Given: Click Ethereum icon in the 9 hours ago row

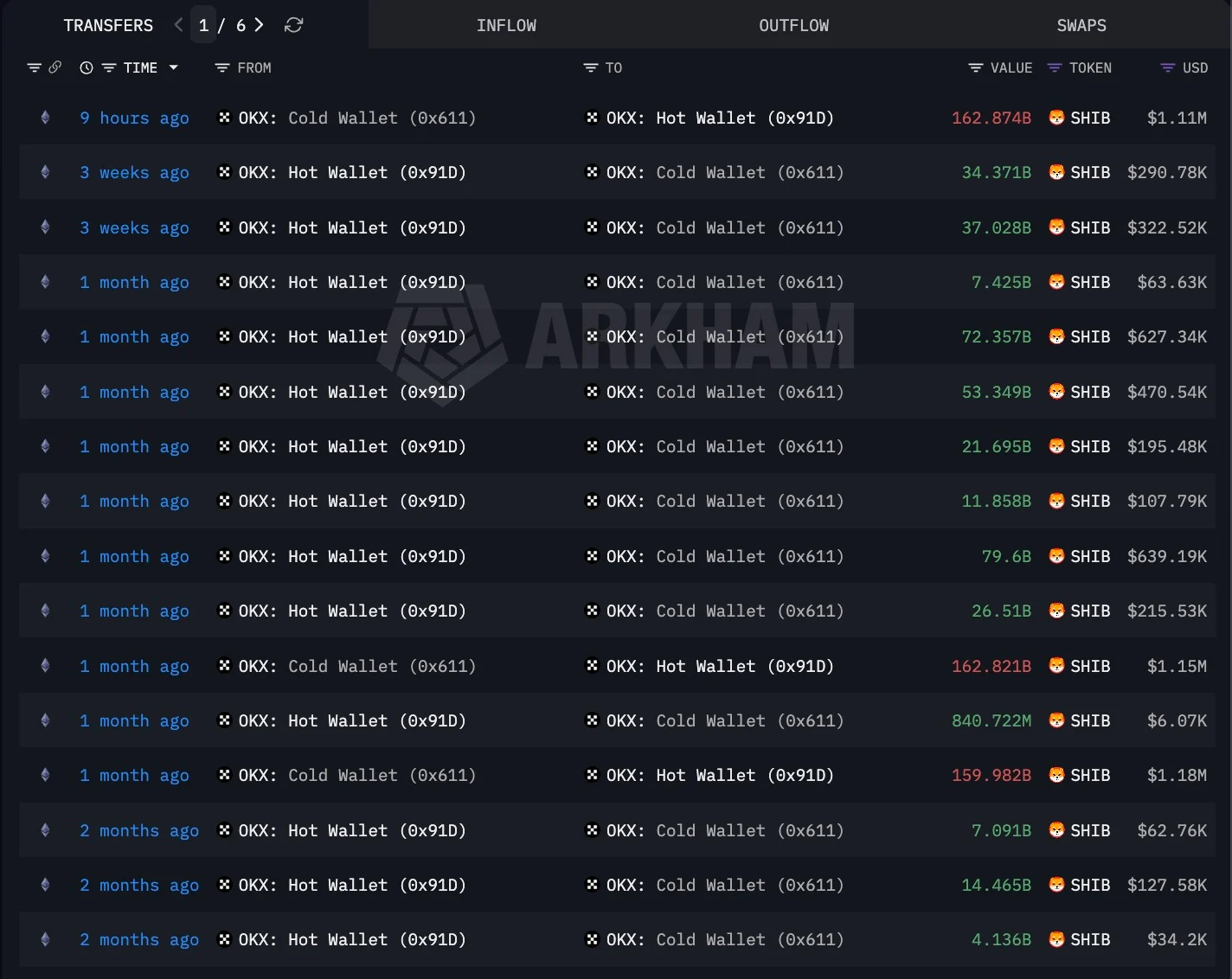Looking at the screenshot, I should coord(45,118).
